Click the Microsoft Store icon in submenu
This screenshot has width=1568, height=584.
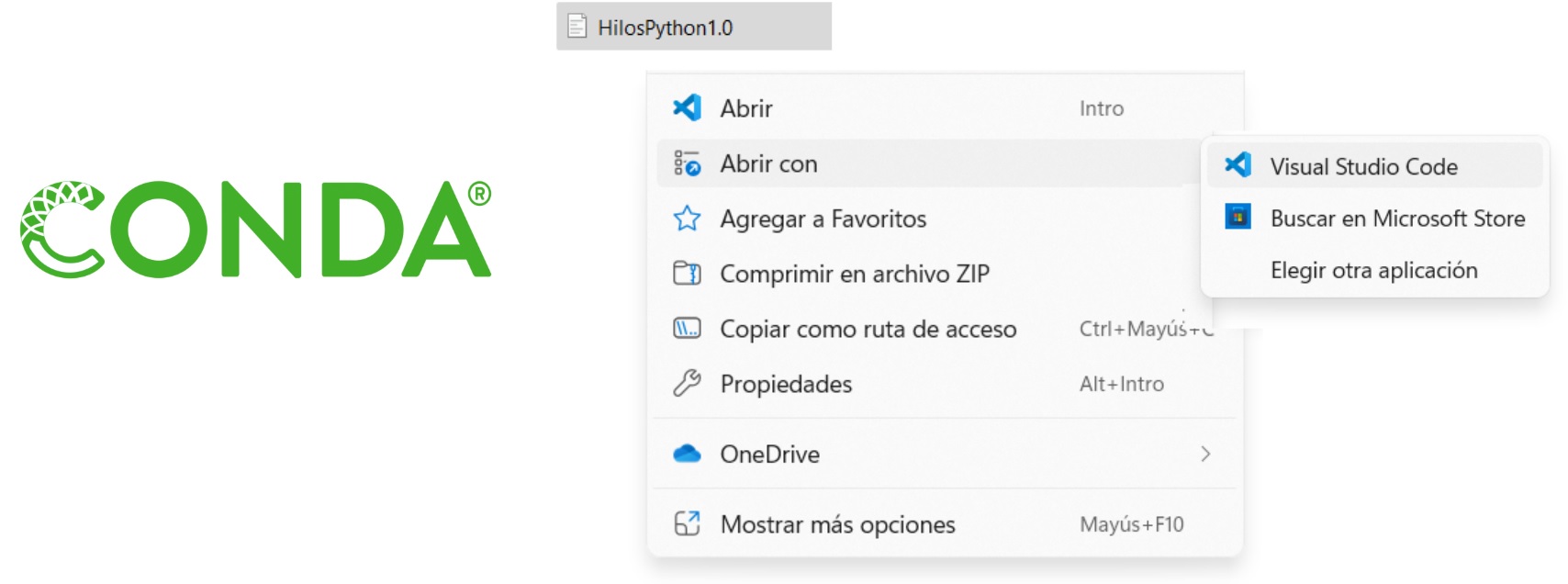coord(1238,218)
